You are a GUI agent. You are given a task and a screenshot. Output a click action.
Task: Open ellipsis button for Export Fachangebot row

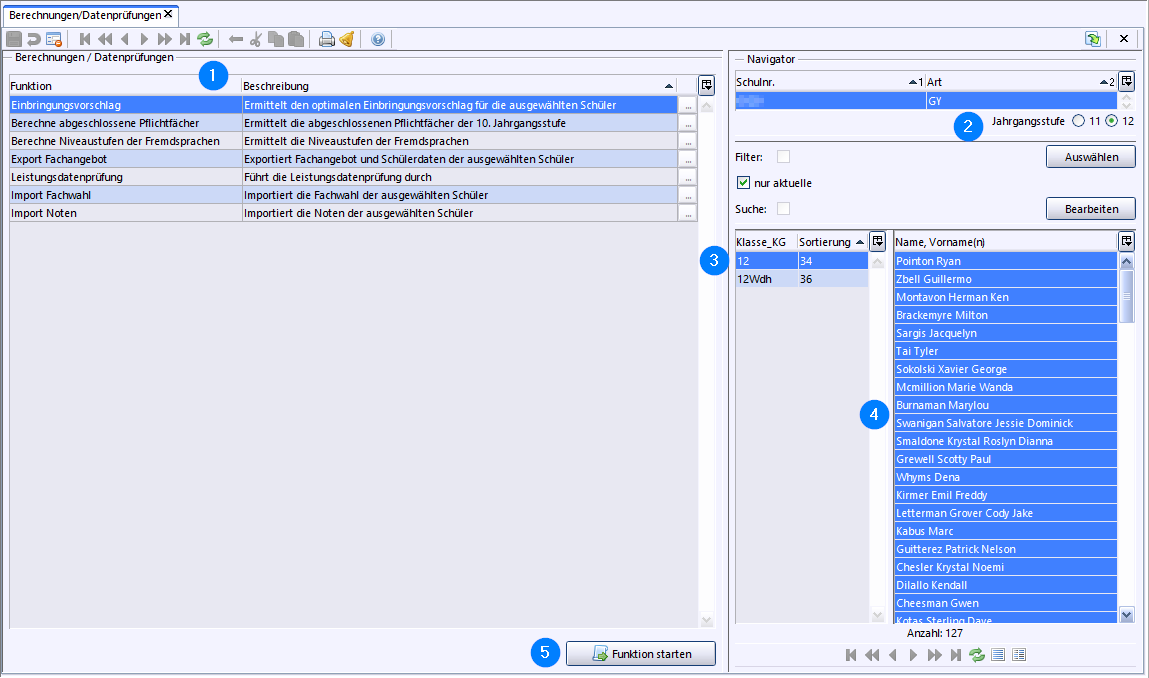(x=687, y=159)
